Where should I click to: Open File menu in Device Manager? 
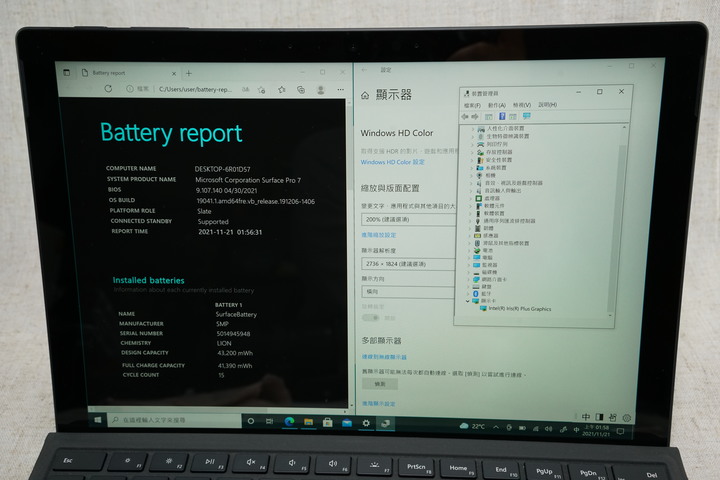(x=472, y=105)
